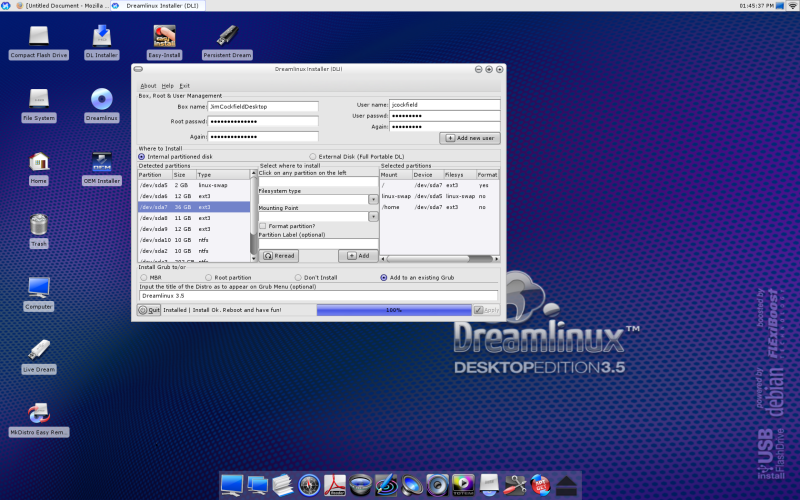The image size is (800, 500).
Task: Enable the Format partition checkbox
Action: (263, 226)
